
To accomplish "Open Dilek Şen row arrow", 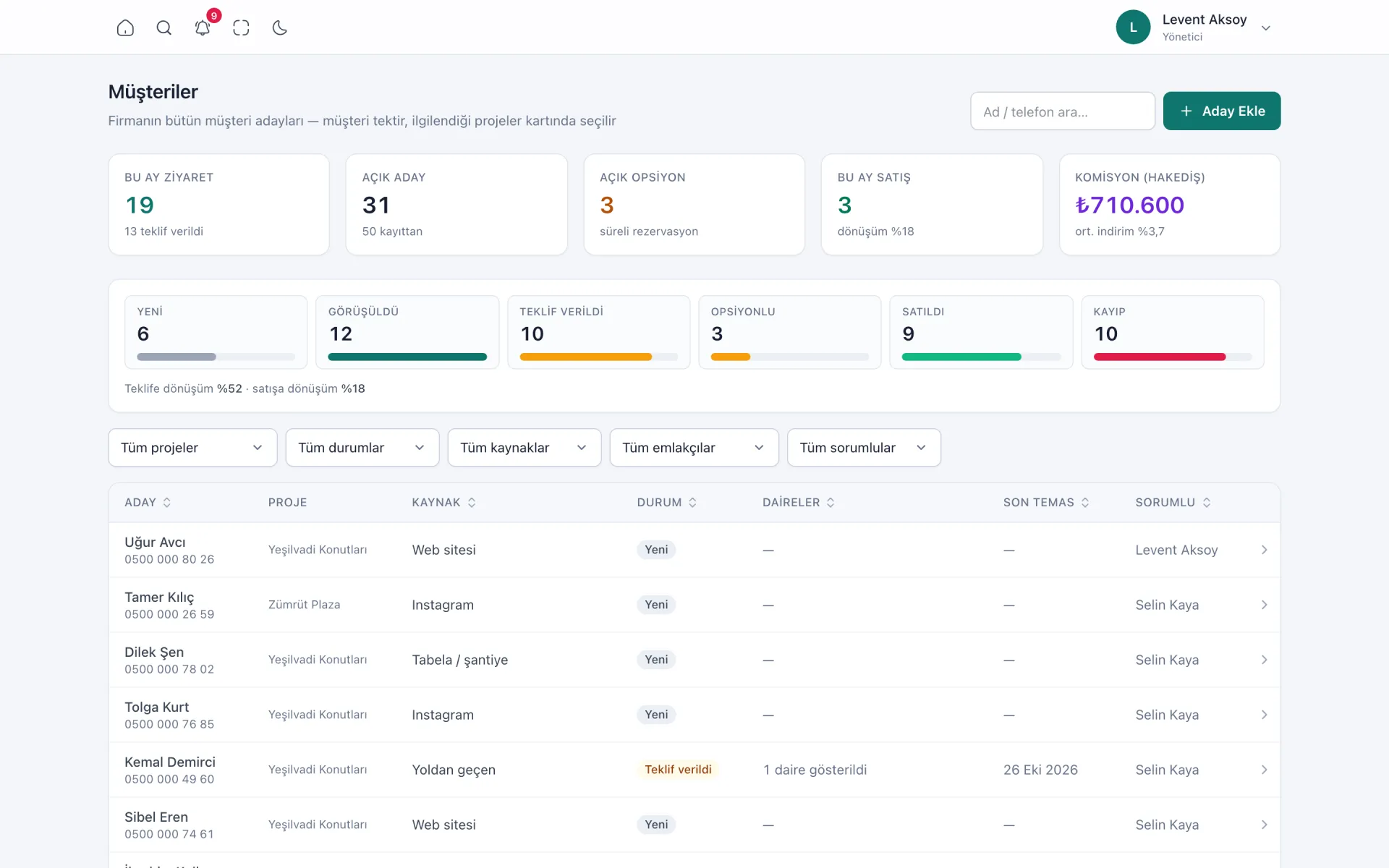I will 1264,660.
